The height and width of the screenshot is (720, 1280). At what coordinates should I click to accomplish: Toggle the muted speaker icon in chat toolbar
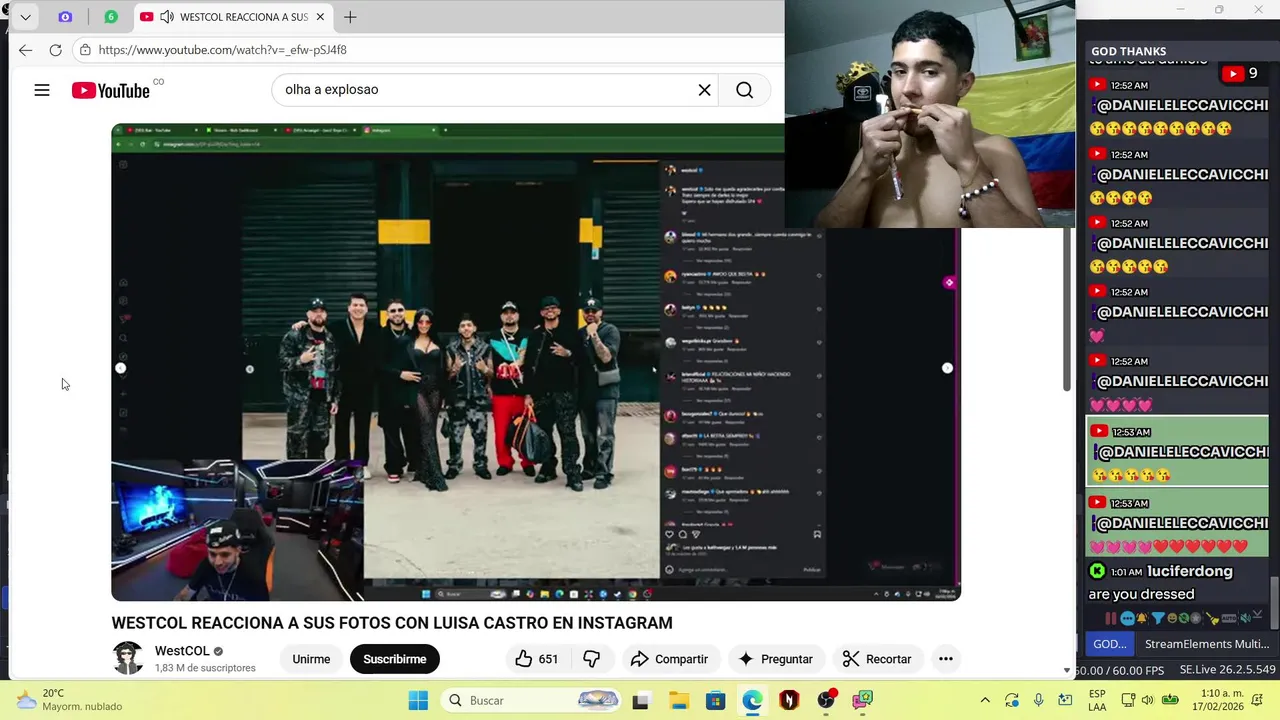click(1247, 618)
